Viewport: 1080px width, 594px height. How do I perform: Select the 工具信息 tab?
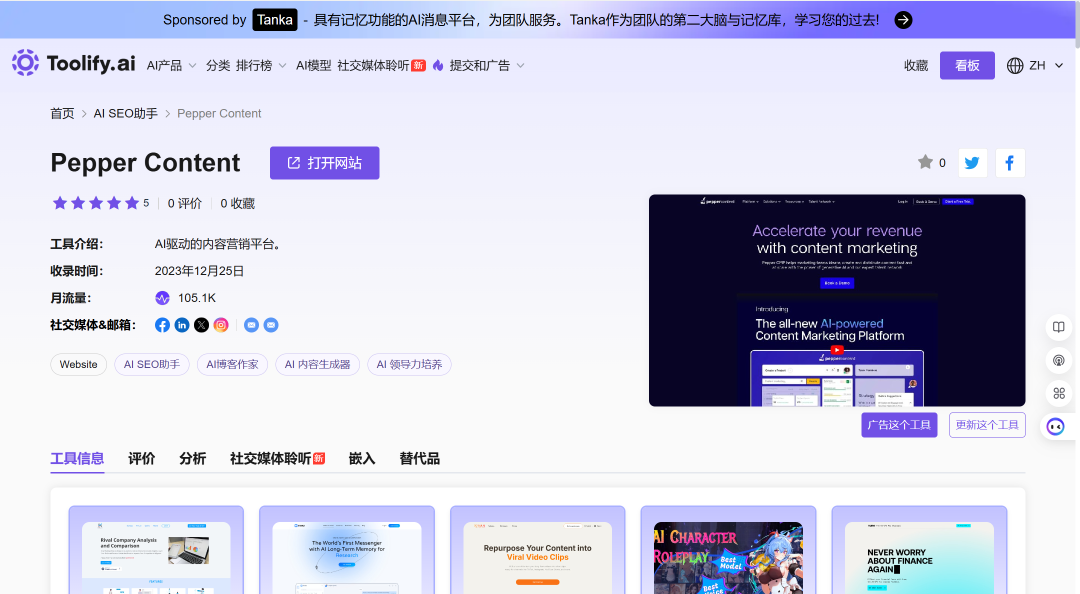pos(77,458)
